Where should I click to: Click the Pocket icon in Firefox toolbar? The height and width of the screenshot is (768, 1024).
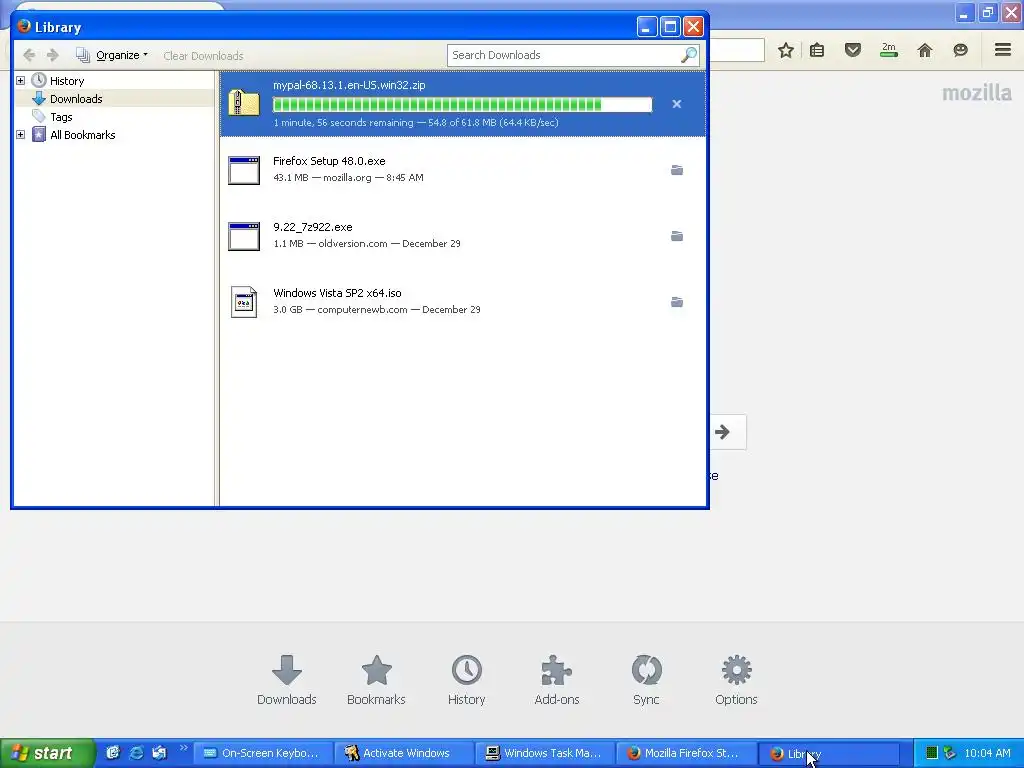[x=853, y=50]
